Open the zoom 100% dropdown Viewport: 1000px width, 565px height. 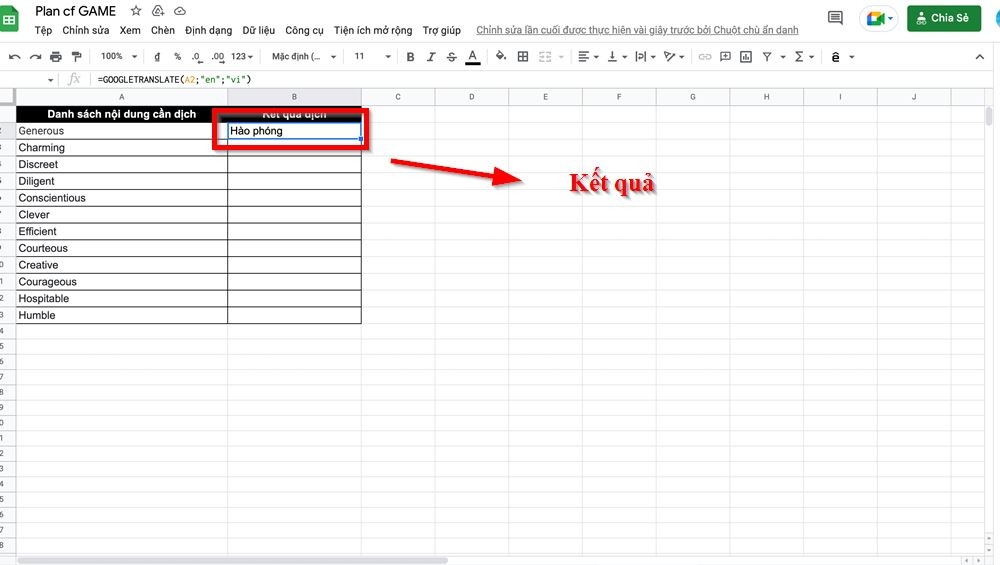119,56
